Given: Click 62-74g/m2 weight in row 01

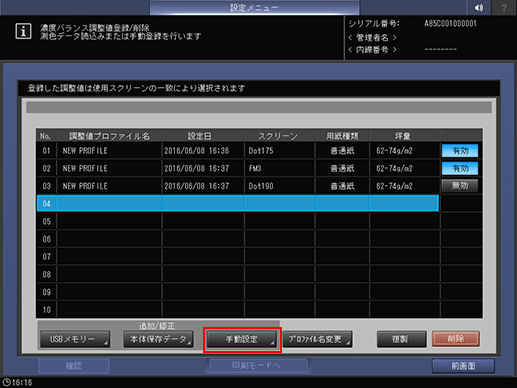Looking at the screenshot, I should point(394,151).
